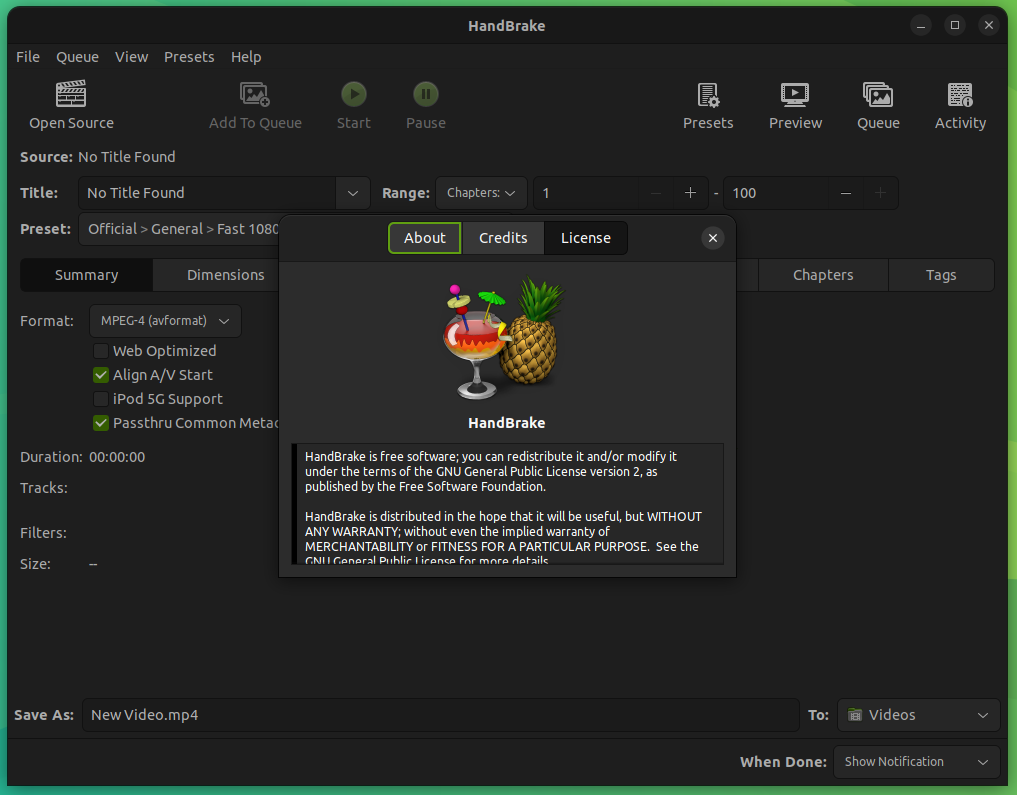Click the Videos destination selector
This screenshot has width=1017, height=795.
coord(917,715)
